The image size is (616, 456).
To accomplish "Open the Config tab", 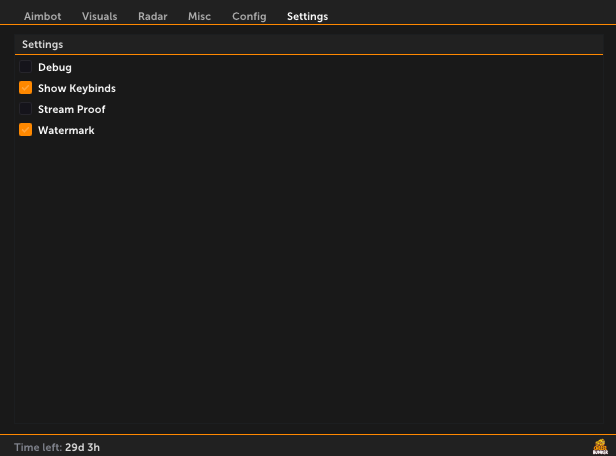I will pyautogui.click(x=249, y=16).
